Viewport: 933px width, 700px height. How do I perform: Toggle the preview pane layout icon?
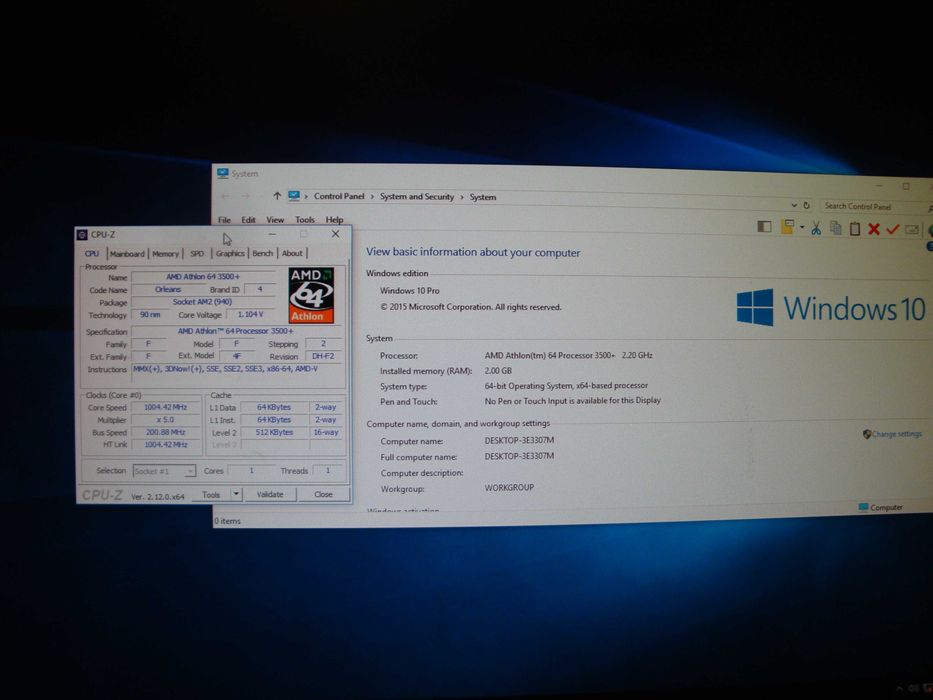pyautogui.click(x=764, y=226)
